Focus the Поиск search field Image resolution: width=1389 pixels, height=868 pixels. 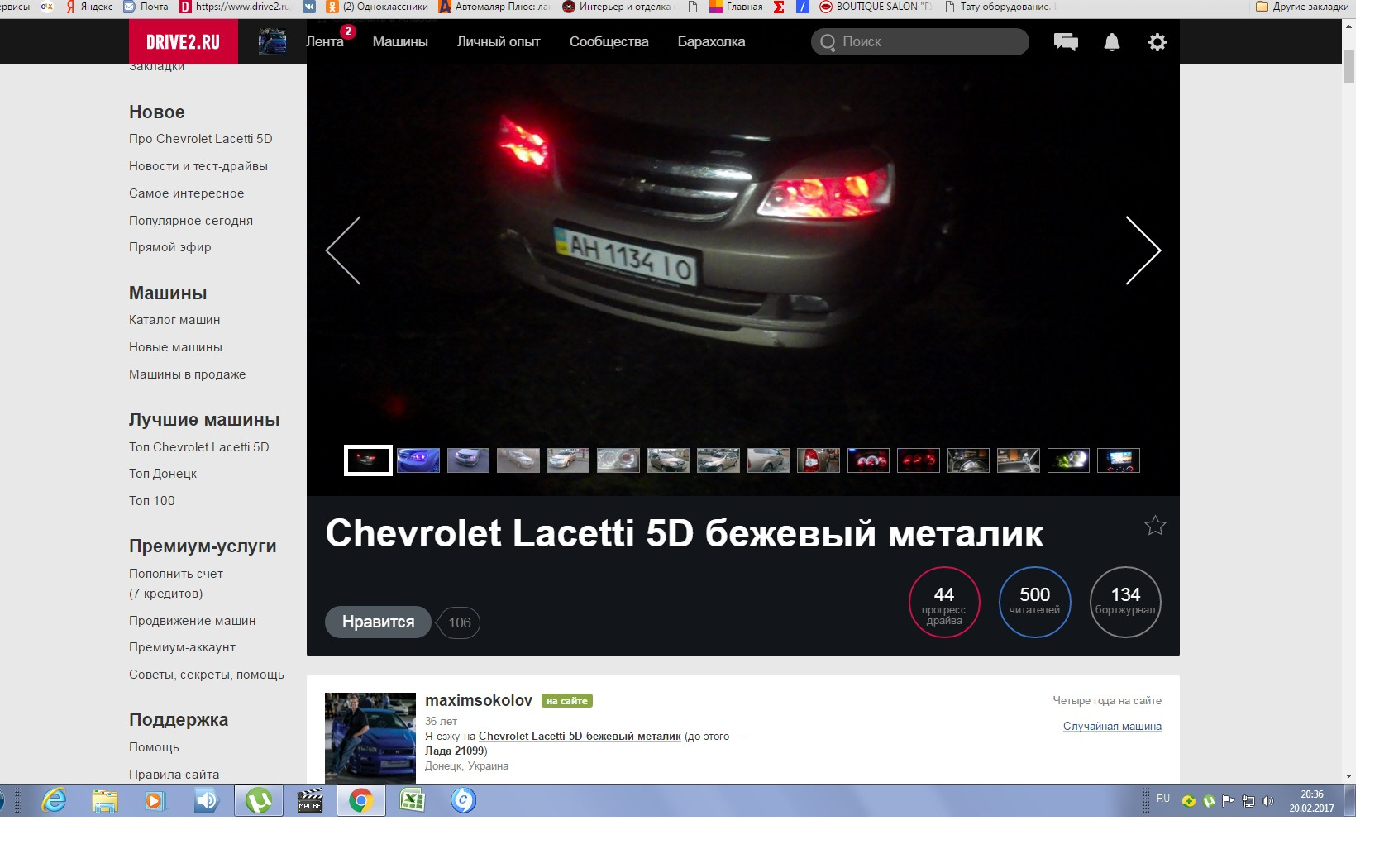tap(920, 42)
